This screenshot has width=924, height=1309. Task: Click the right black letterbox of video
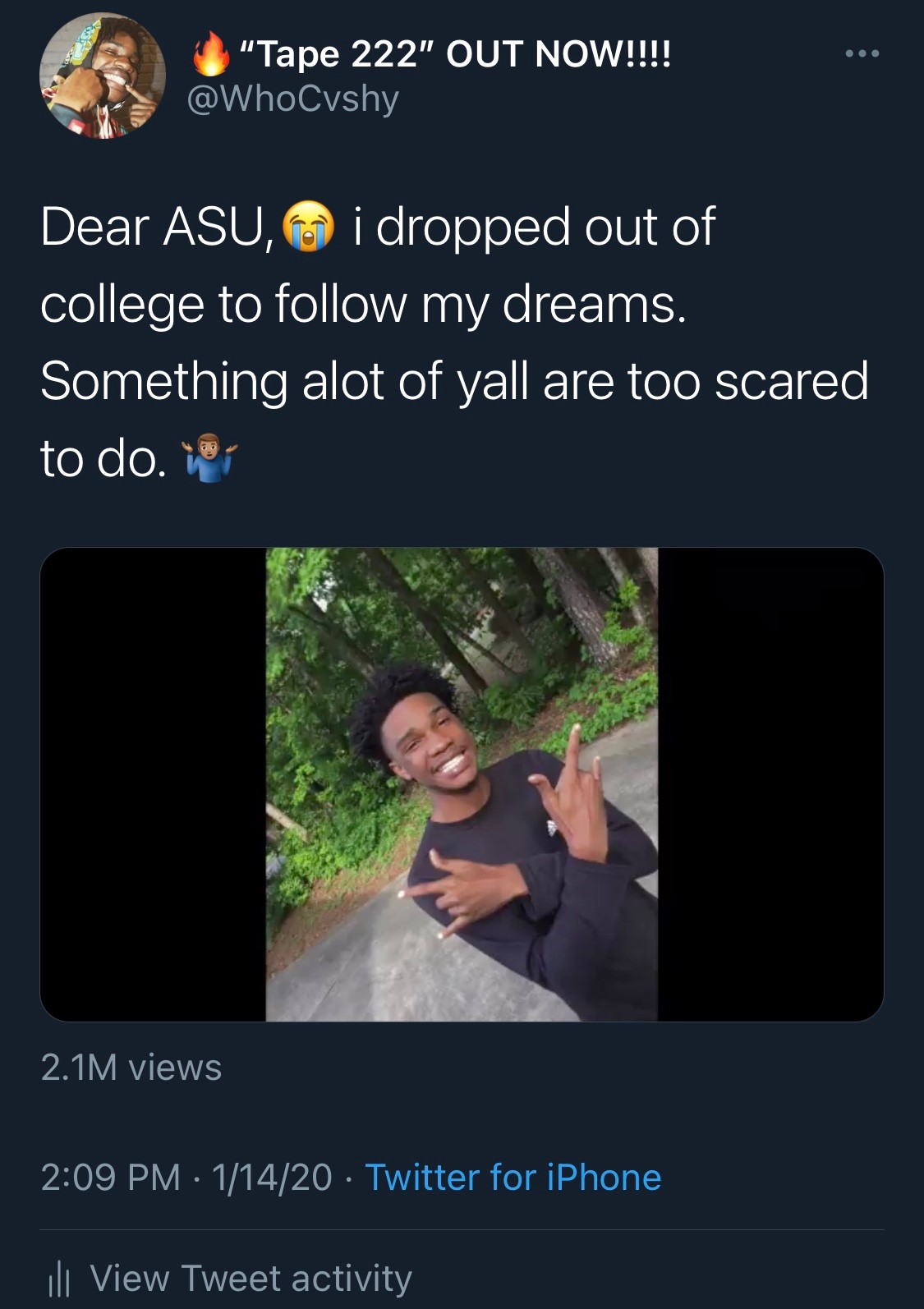[x=770, y=784]
